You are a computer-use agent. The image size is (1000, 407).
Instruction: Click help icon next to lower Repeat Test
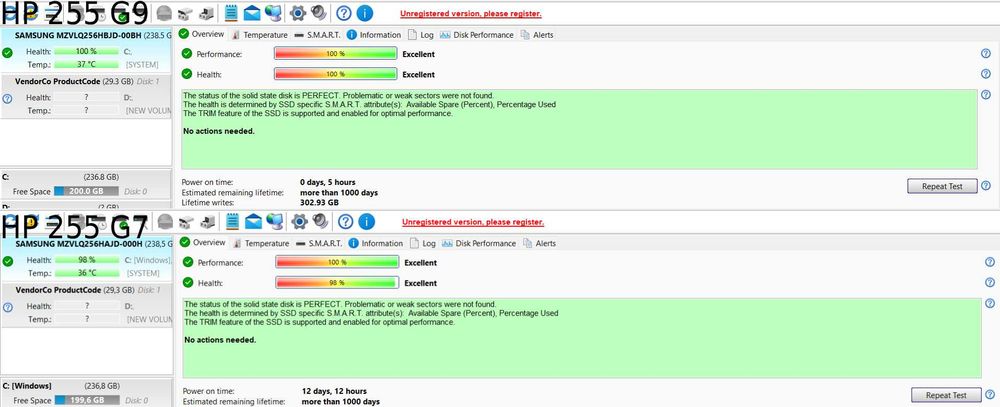990,395
